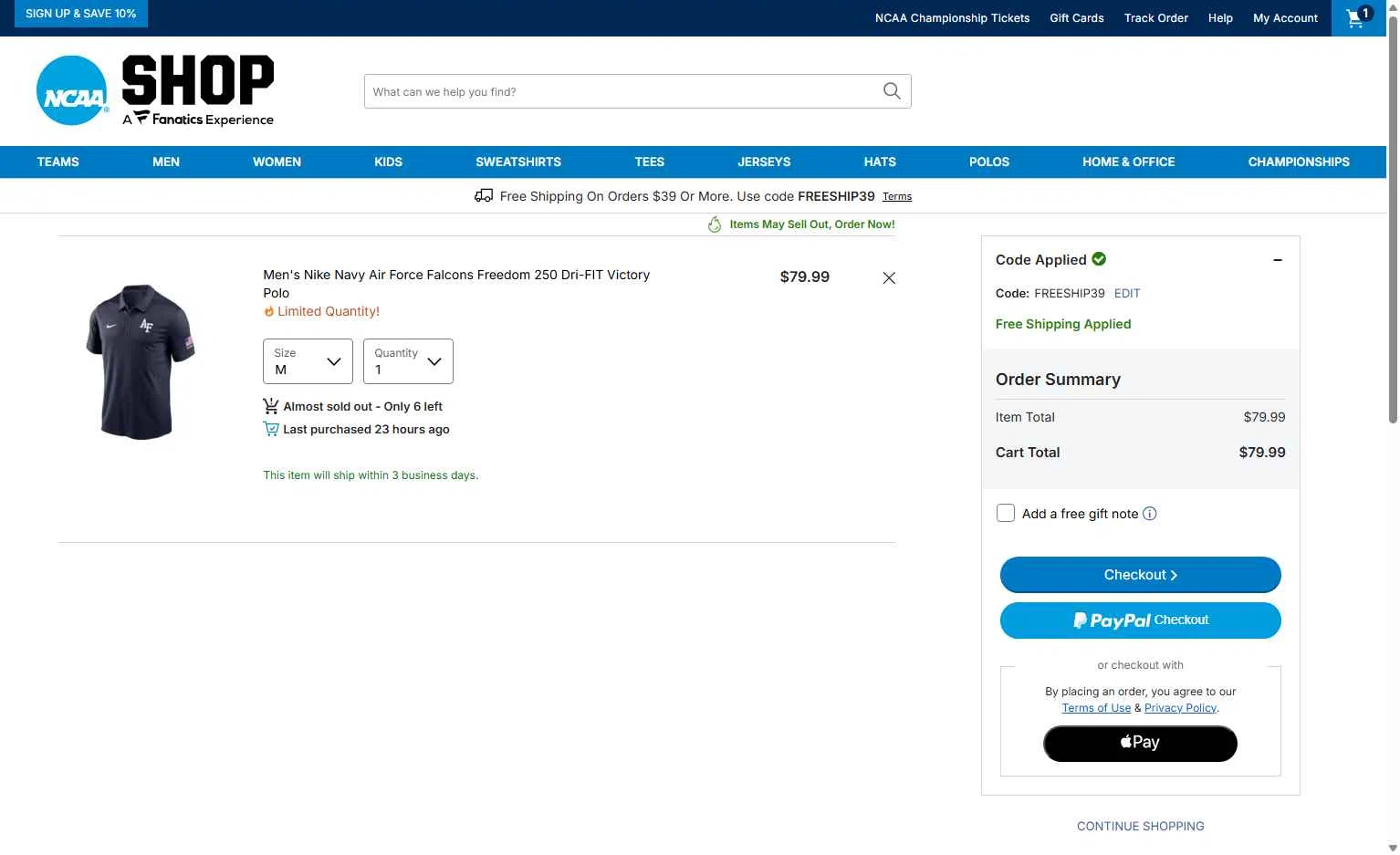
Task: Pay using the Apple Pay button
Action: click(x=1141, y=744)
